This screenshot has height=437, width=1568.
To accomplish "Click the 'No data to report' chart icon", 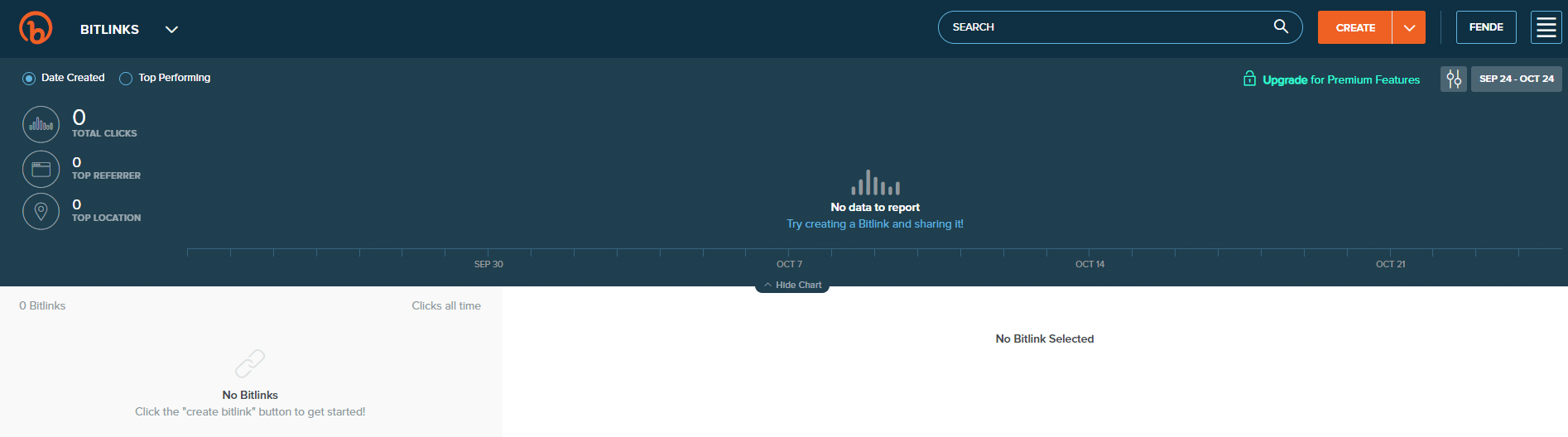I will [875, 183].
